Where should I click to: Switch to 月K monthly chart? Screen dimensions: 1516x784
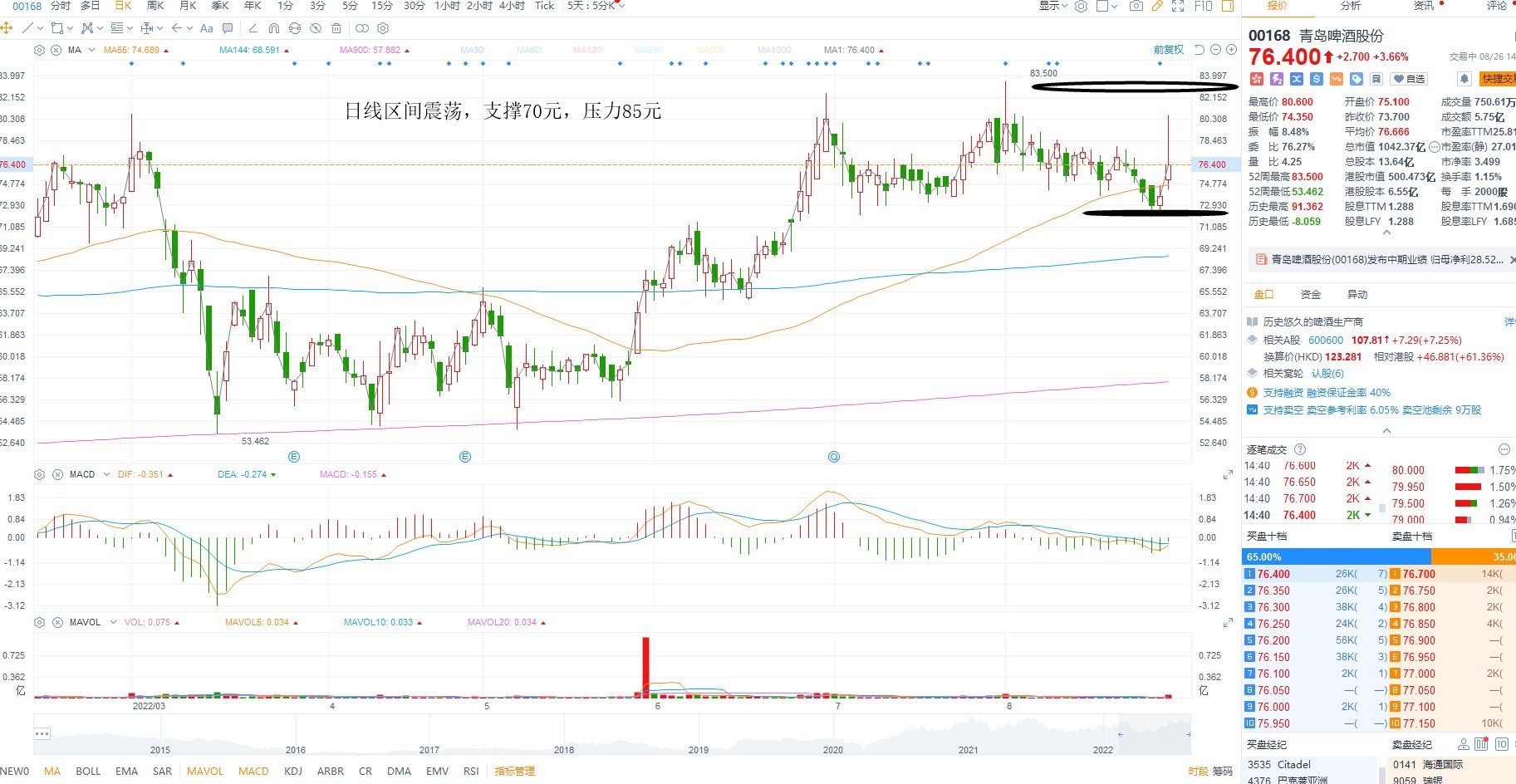point(188,6)
